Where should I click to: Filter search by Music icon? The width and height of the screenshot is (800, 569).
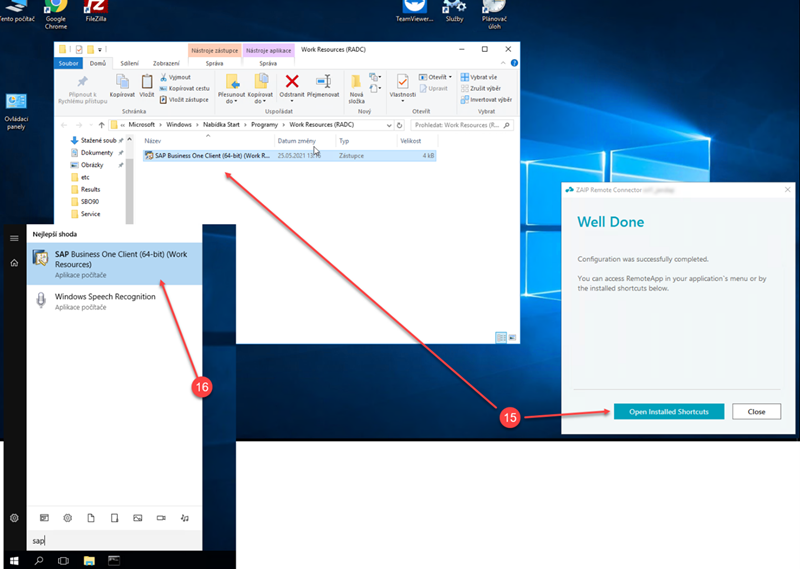(185, 517)
